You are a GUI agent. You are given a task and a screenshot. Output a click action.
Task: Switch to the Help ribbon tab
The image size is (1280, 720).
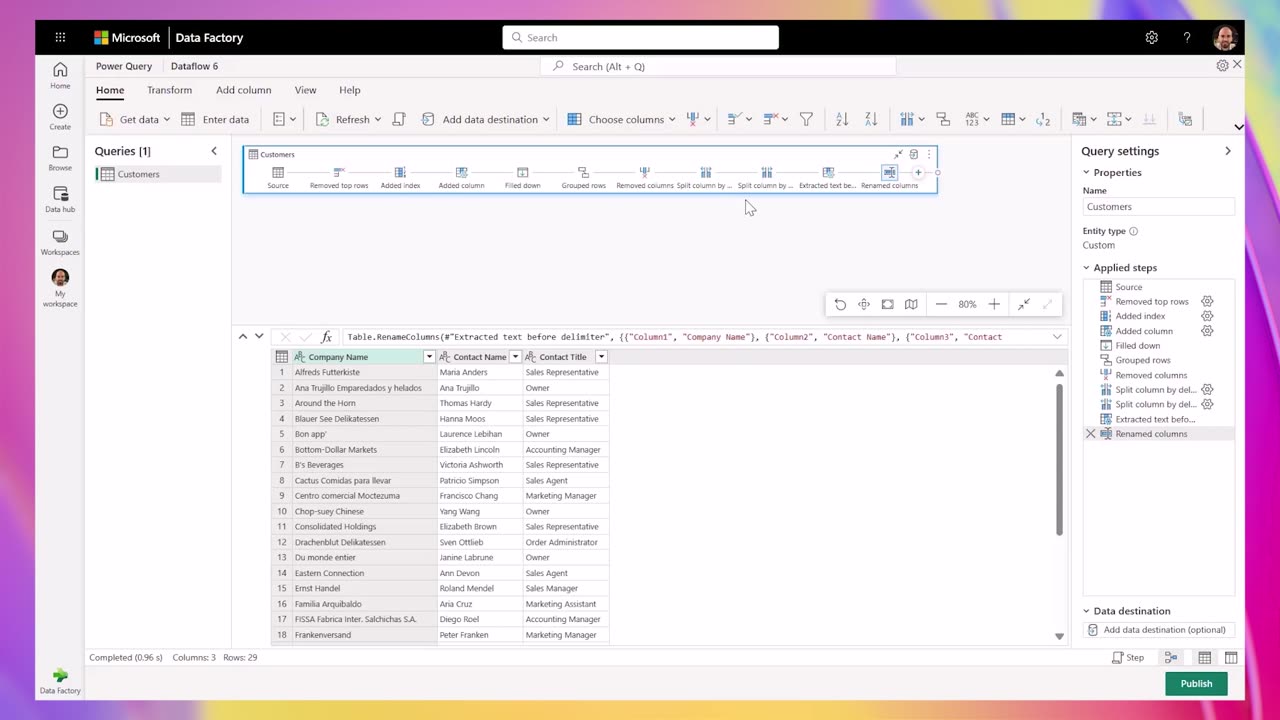click(x=349, y=90)
